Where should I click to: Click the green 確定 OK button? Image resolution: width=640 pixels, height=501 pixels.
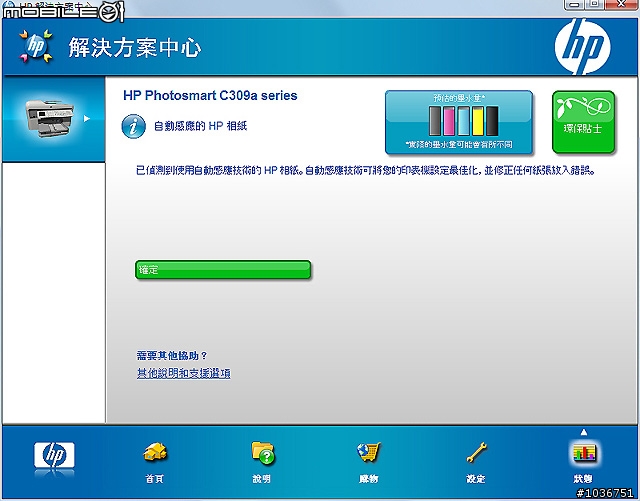coord(223,270)
